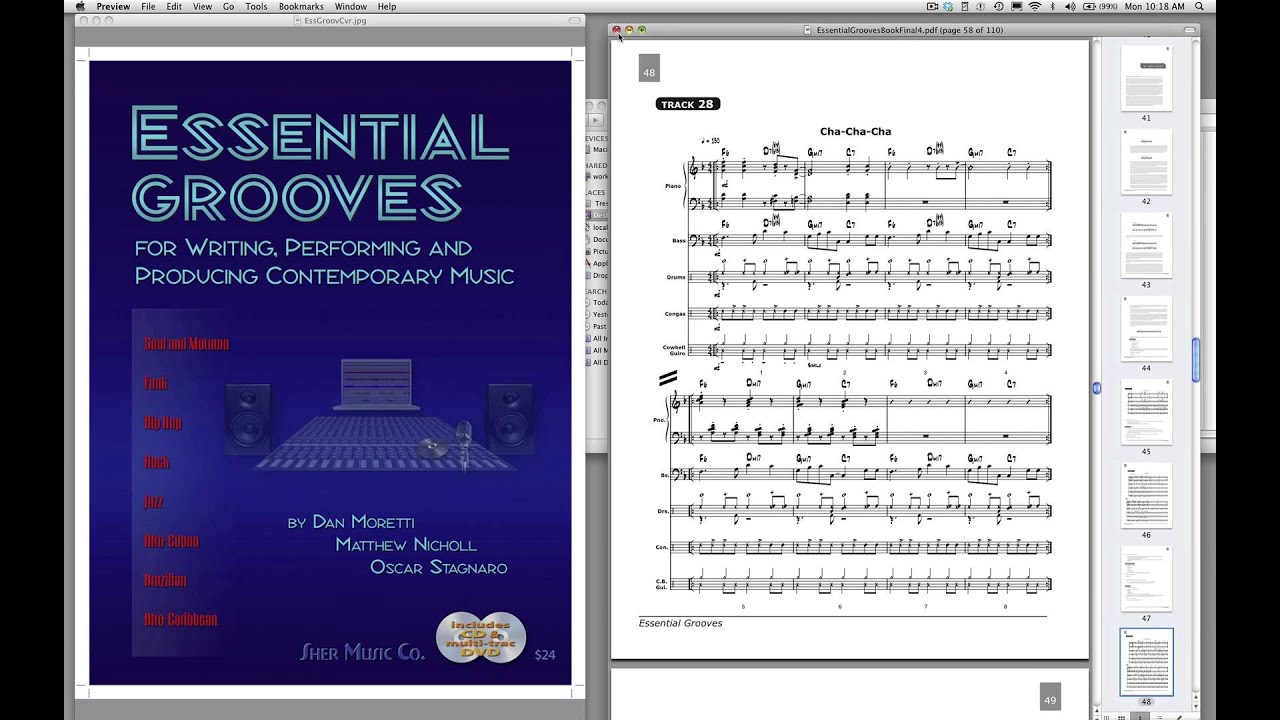1280x720 pixels.
Task: Minimize the EssentialGroovesBookFinal4.pdf window
Action: pyautogui.click(x=629, y=30)
